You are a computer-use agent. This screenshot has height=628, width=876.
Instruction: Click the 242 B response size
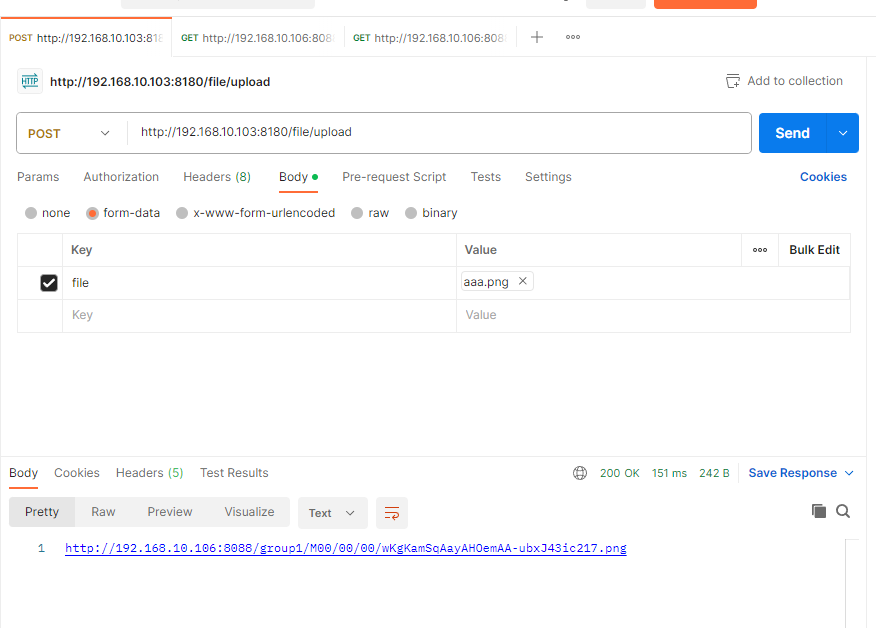[714, 473]
